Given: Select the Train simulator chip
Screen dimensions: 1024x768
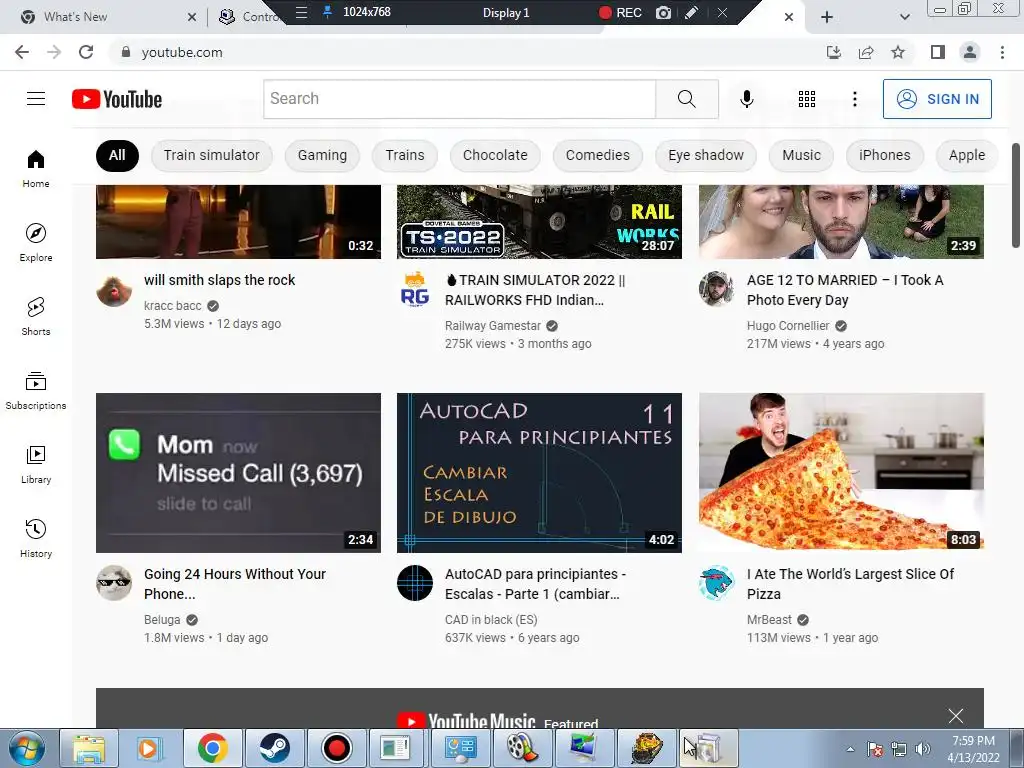Looking at the screenshot, I should [x=212, y=155].
